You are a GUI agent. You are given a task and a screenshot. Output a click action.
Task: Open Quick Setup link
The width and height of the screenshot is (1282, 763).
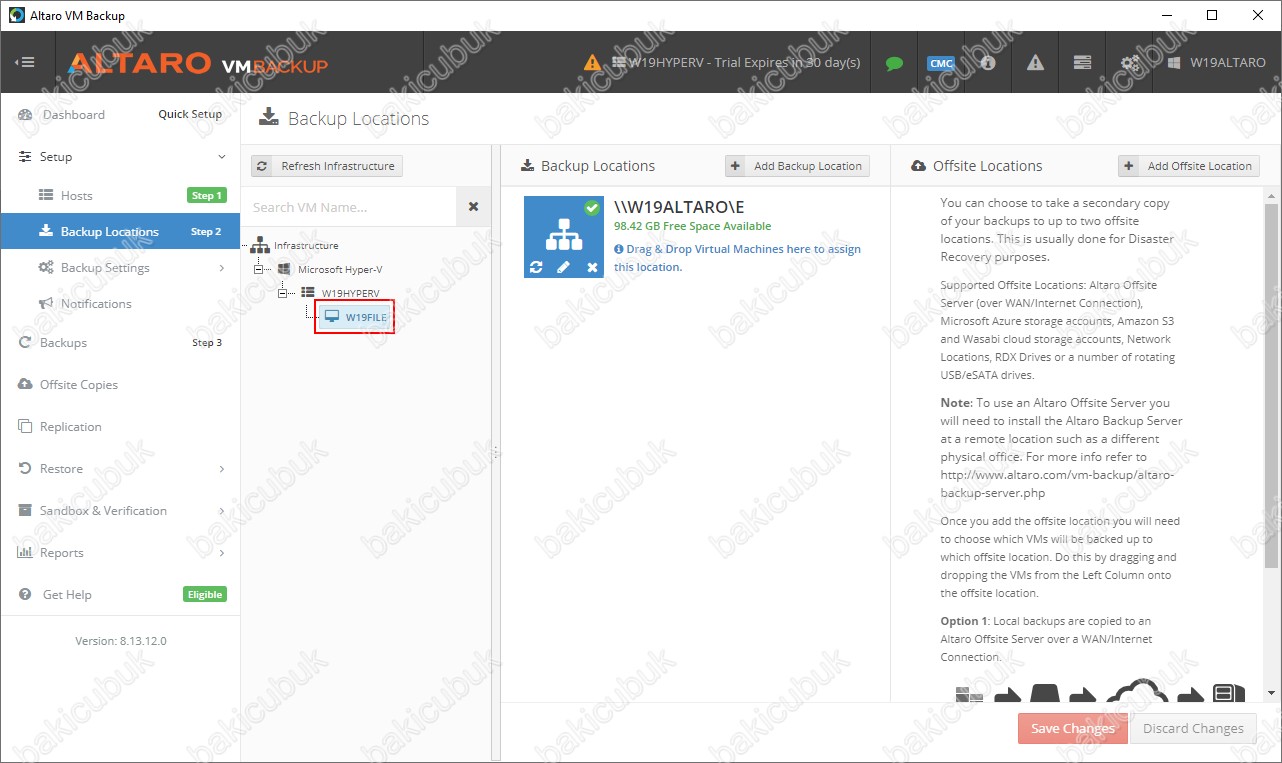tap(190, 114)
